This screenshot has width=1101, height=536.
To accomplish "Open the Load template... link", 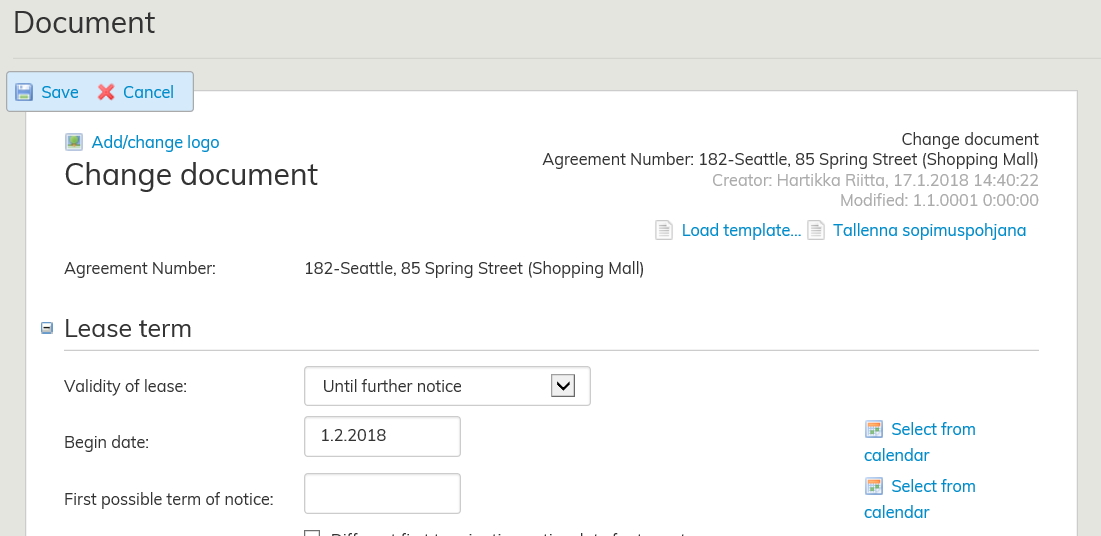I will [741, 230].
